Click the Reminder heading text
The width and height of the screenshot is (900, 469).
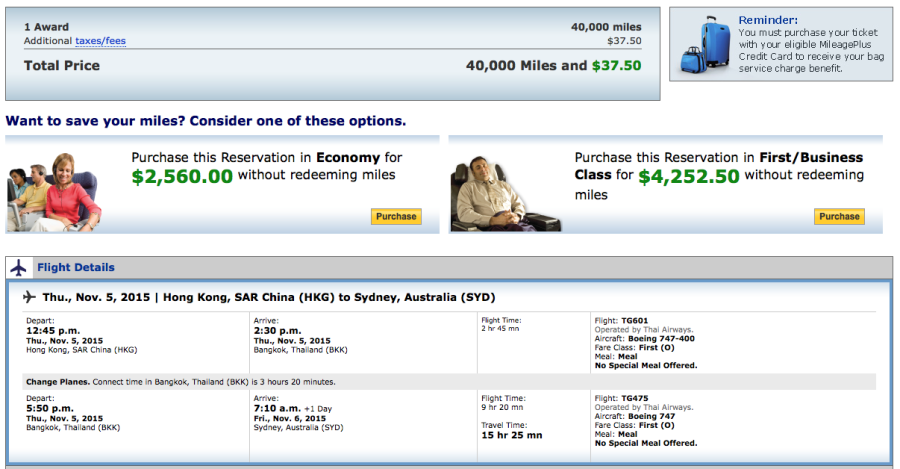768,20
